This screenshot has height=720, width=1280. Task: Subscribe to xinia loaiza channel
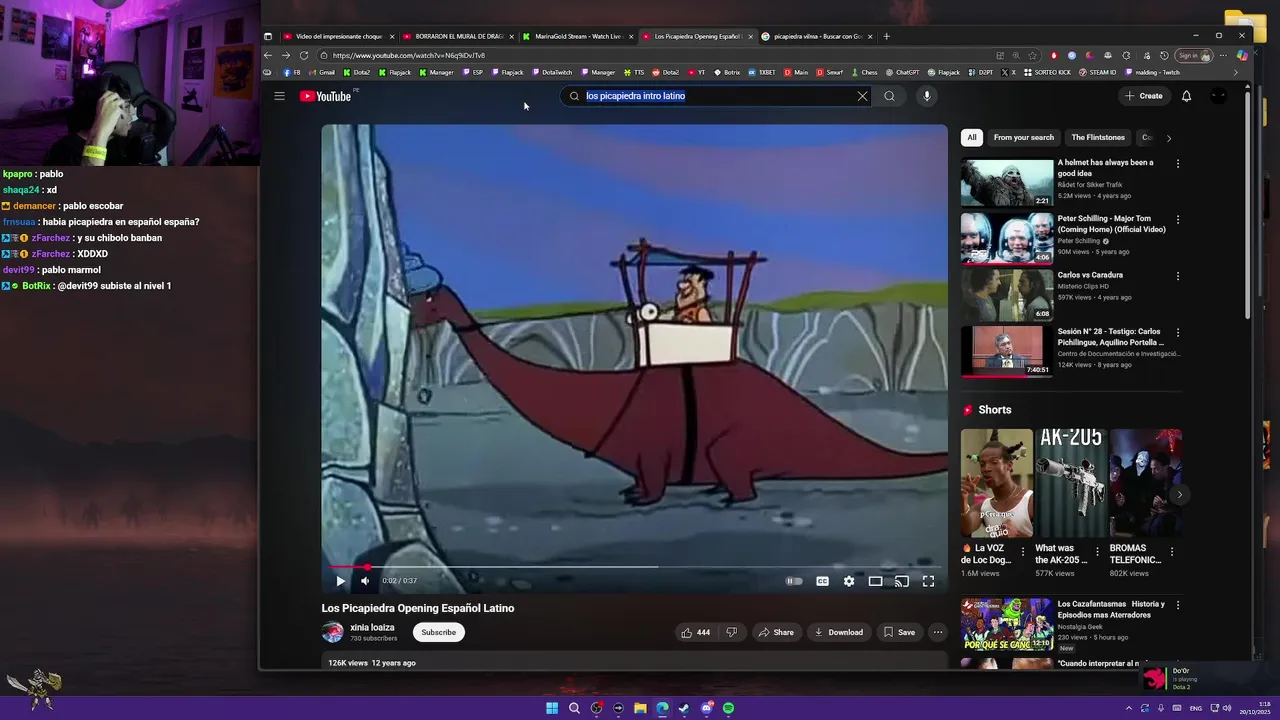[x=438, y=632]
